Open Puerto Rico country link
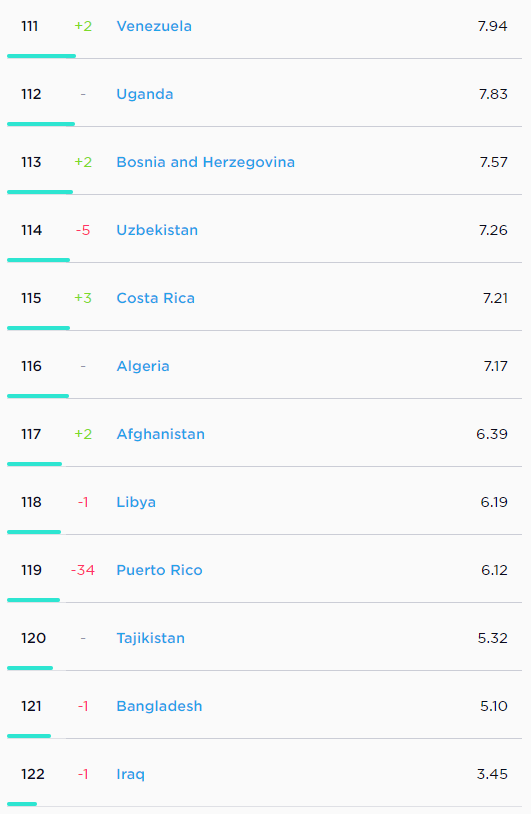This screenshot has width=531, height=814. (159, 570)
